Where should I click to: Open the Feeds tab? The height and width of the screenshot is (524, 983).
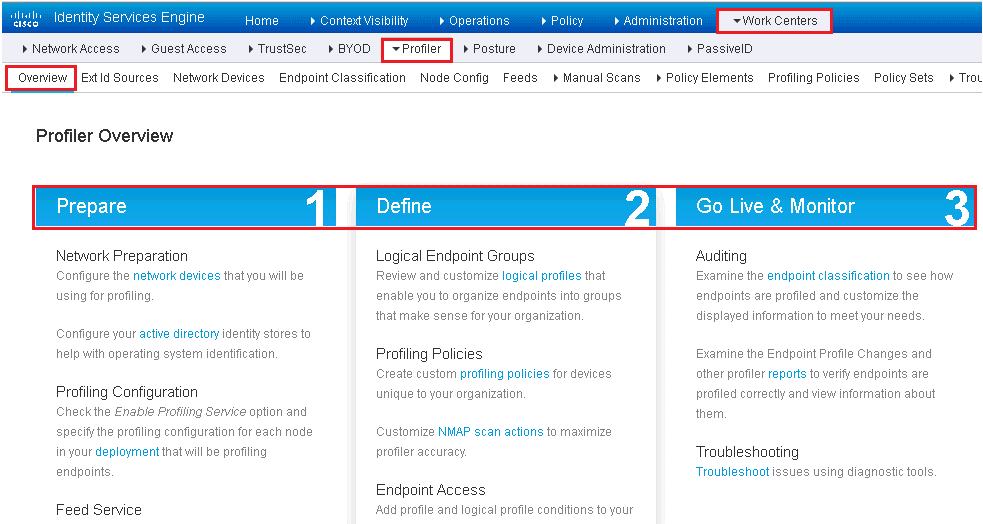point(520,78)
